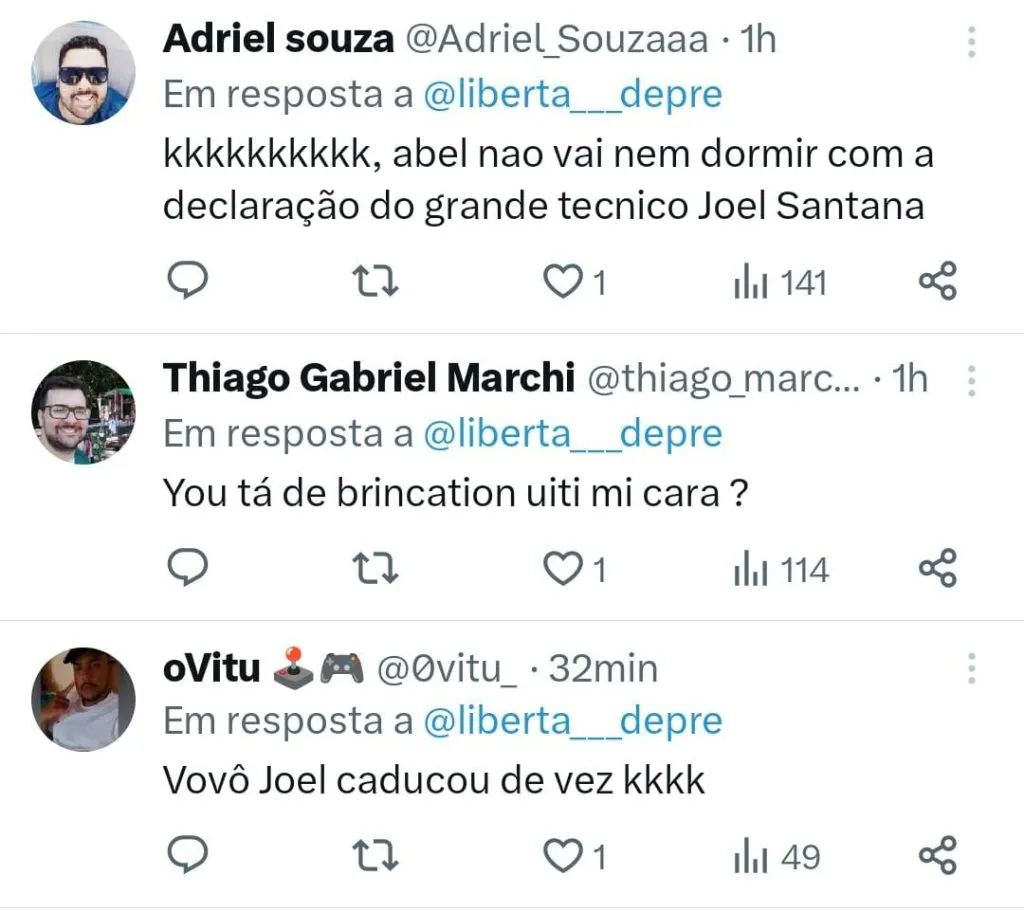Retweet Thiago Gabriel Marchi's tweet
Image resolution: width=1024 pixels, height=912 pixels.
tap(378, 569)
